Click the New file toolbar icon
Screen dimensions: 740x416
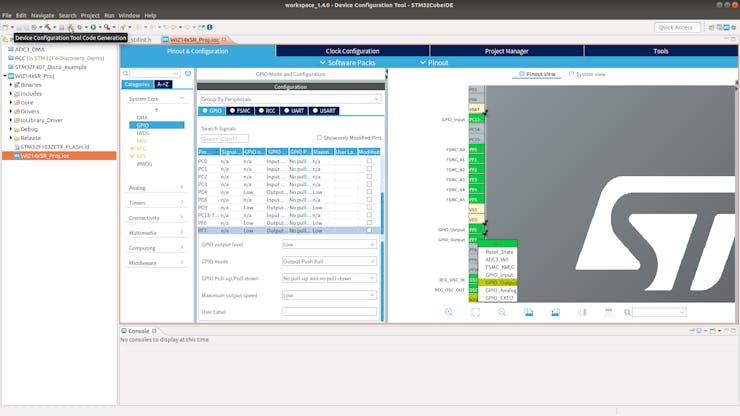click(5, 27)
